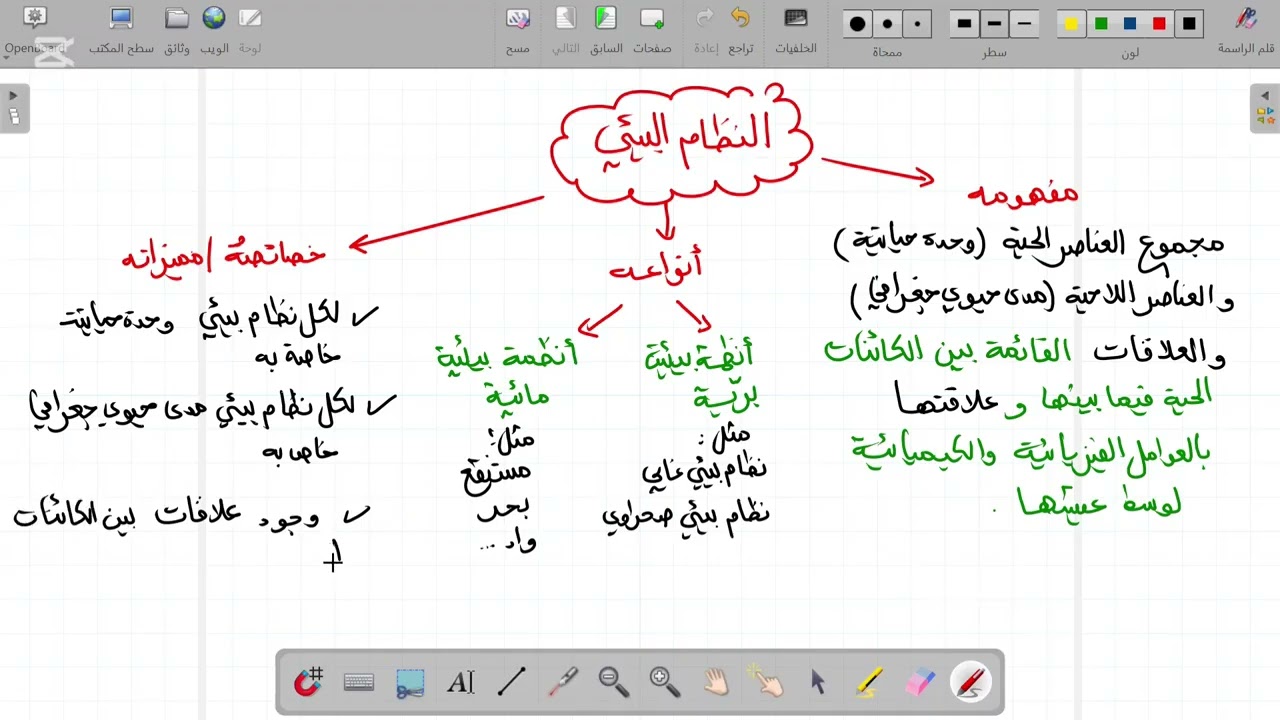1280x720 pixels.
Task: Choose the text tool (AI icon)
Action: coord(460,682)
